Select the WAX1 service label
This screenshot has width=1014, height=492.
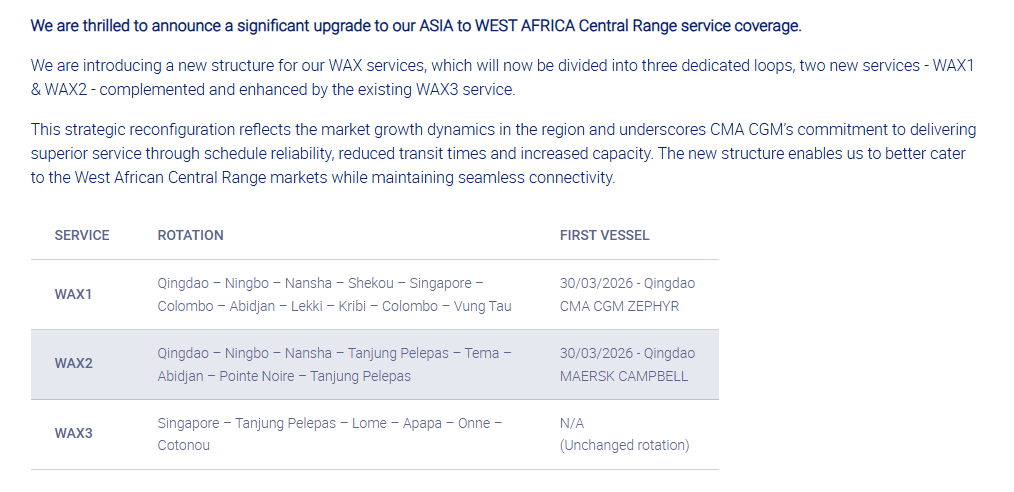73,295
